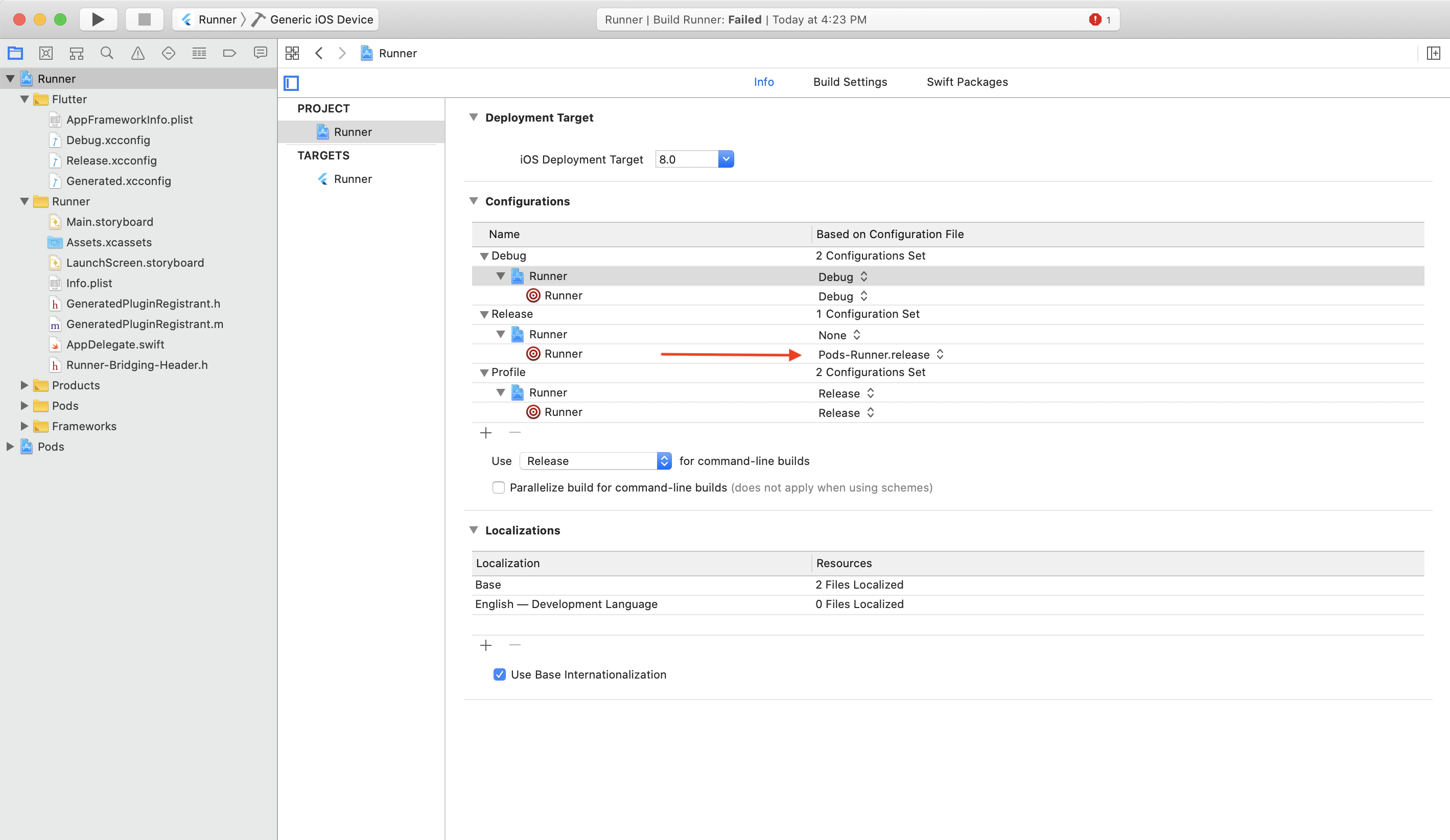
Task: Select Runner scheme in toolbar
Action: [x=209, y=19]
